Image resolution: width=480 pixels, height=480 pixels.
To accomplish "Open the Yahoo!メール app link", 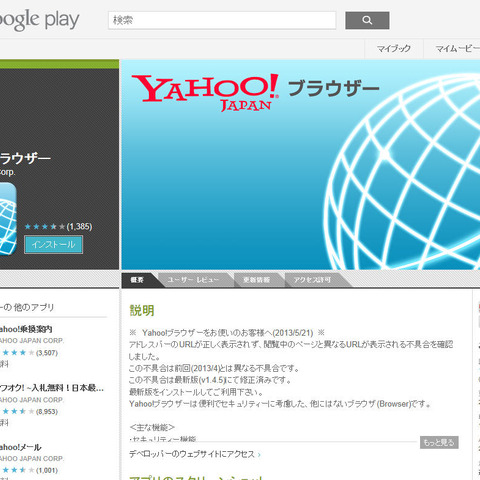I will tap(21, 447).
